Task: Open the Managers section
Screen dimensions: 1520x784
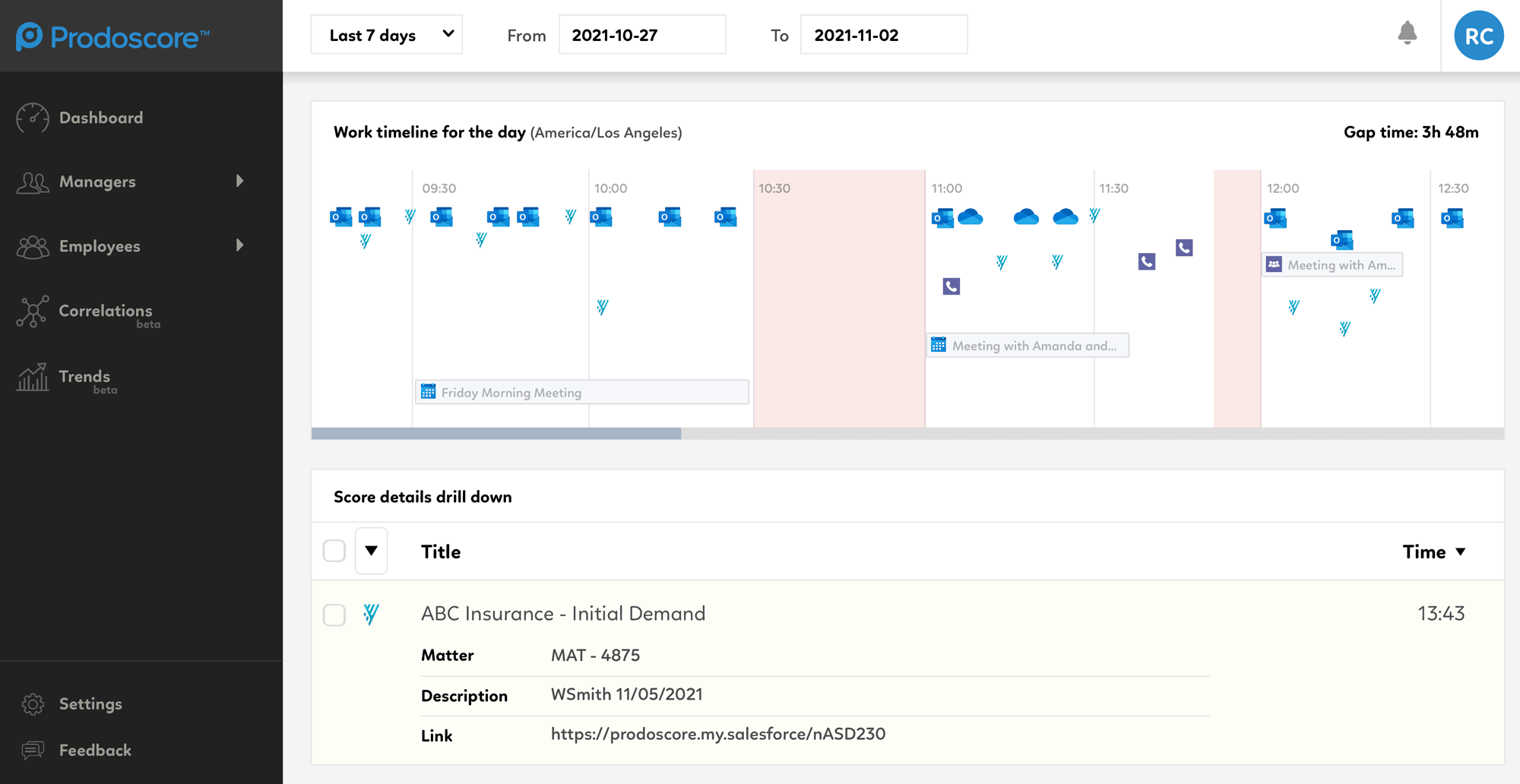Action: click(x=97, y=182)
